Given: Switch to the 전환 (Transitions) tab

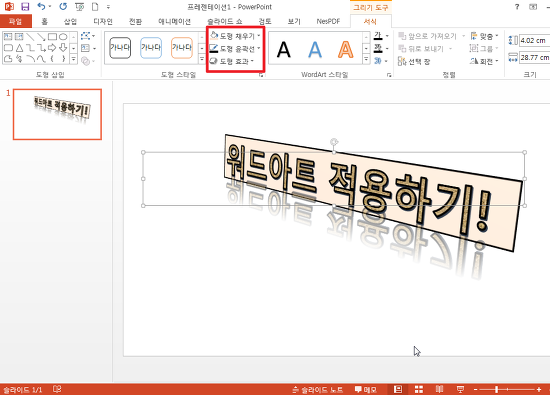Looking at the screenshot, I should [x=135, y=21].
